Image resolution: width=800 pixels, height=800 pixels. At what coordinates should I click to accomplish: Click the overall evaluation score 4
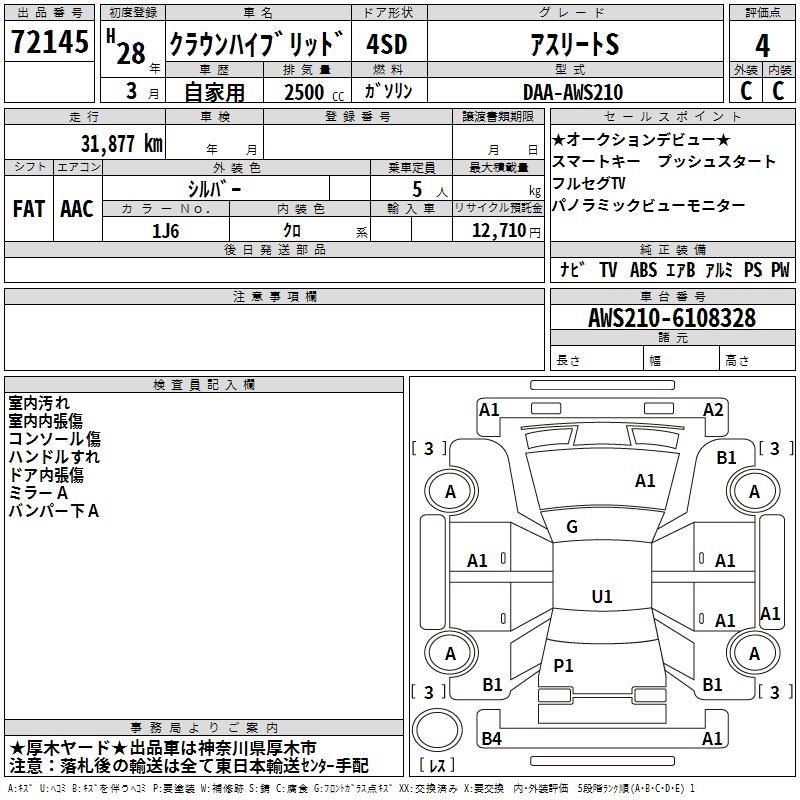point(762,45)
